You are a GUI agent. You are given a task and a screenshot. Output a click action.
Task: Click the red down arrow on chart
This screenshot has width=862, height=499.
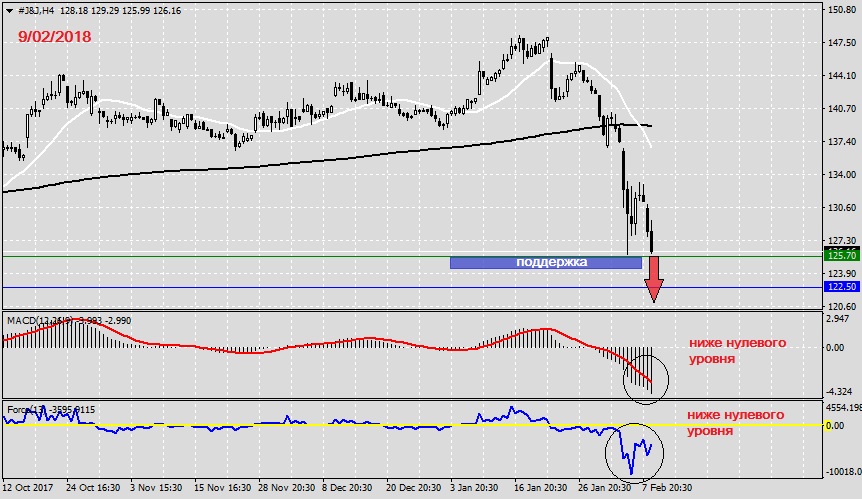point(653,278)
